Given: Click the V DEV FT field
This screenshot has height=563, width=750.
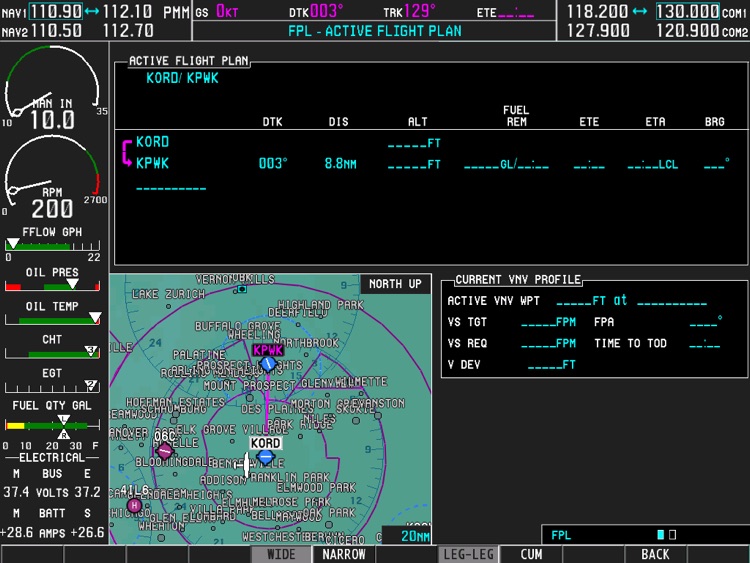Looking at the screenshot, I should pyautogui.click(x=551, y=365).
